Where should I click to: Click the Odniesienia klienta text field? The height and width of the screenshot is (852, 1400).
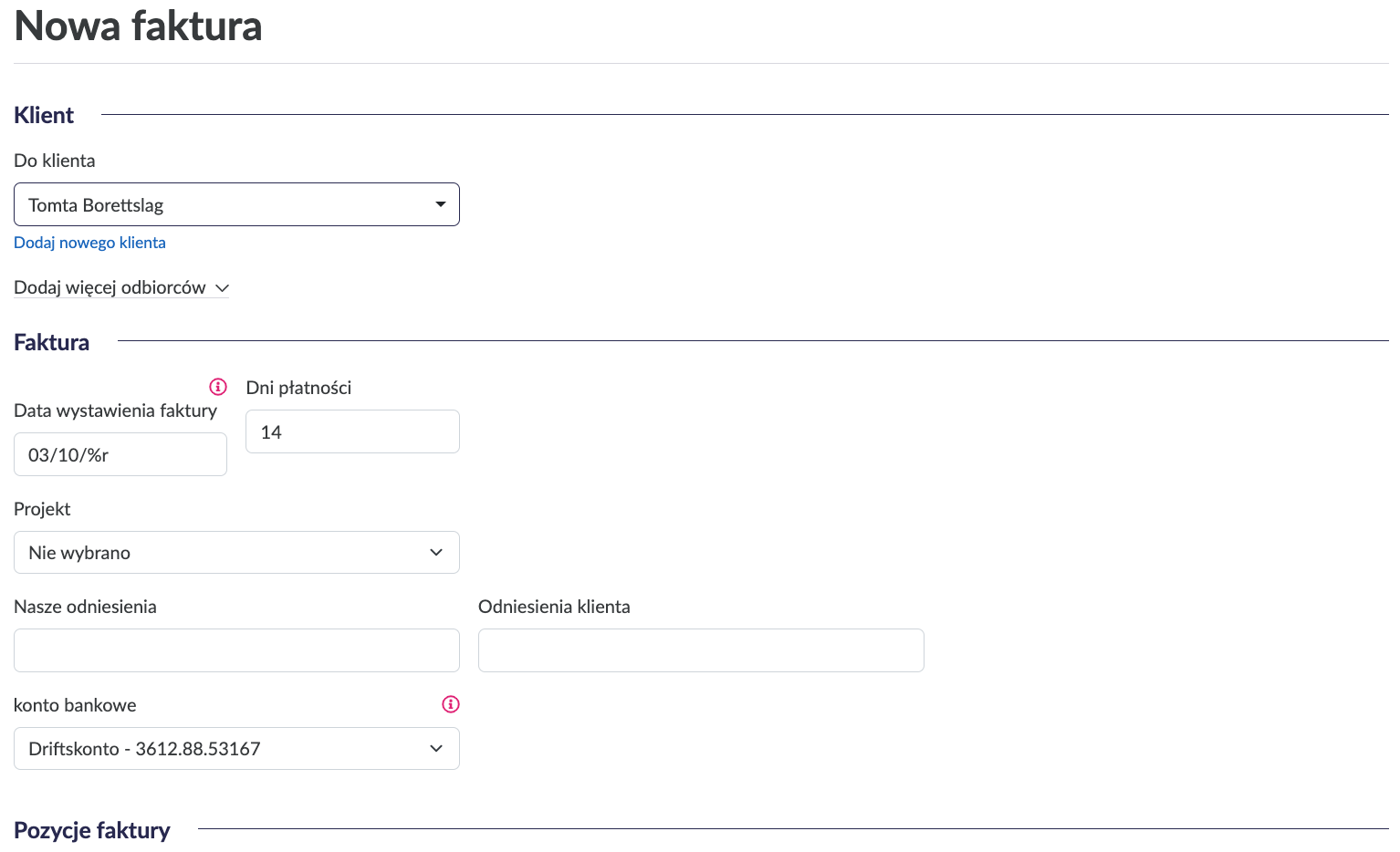point(701,650)
